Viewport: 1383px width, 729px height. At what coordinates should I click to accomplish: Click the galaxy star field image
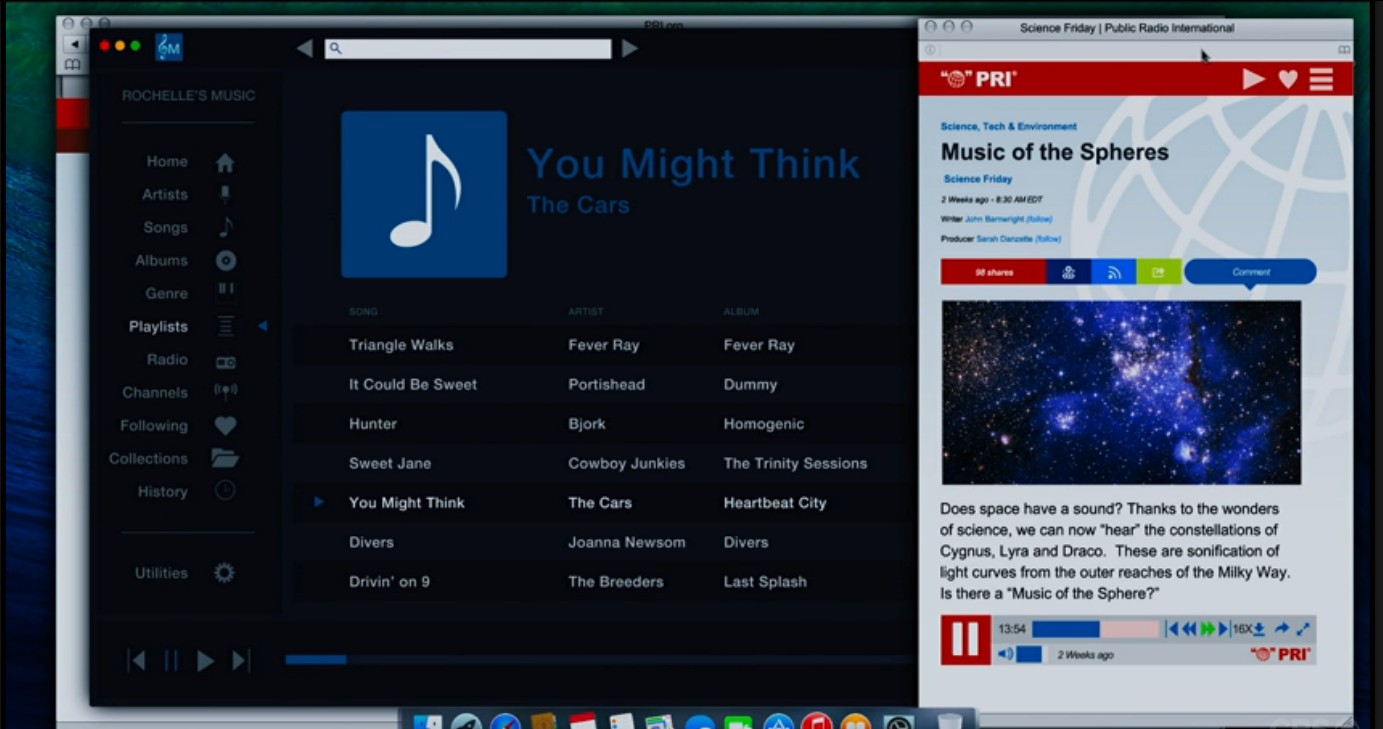point(1121,393)
